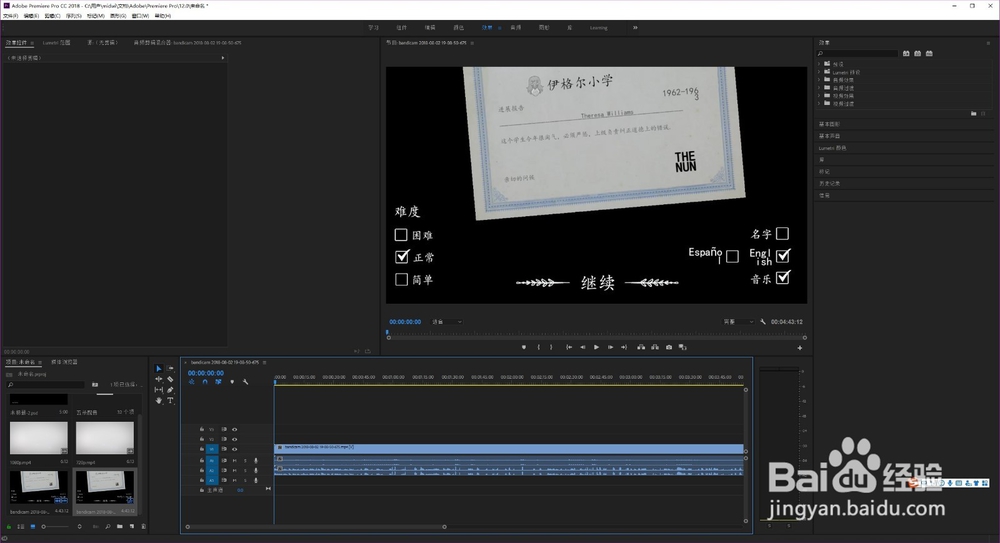Viewport: 1000px width, 543px height.
Task: Click the Extract button
Action: pos(655,347)
